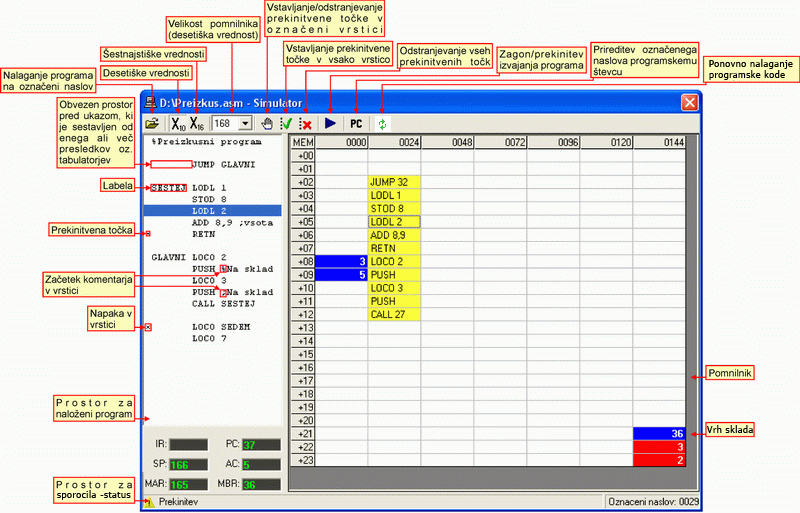Image resolution: width=800 pixels, height=513 pixels.
Task: Click the PC register value field
Action: click(x=262, y=444)
